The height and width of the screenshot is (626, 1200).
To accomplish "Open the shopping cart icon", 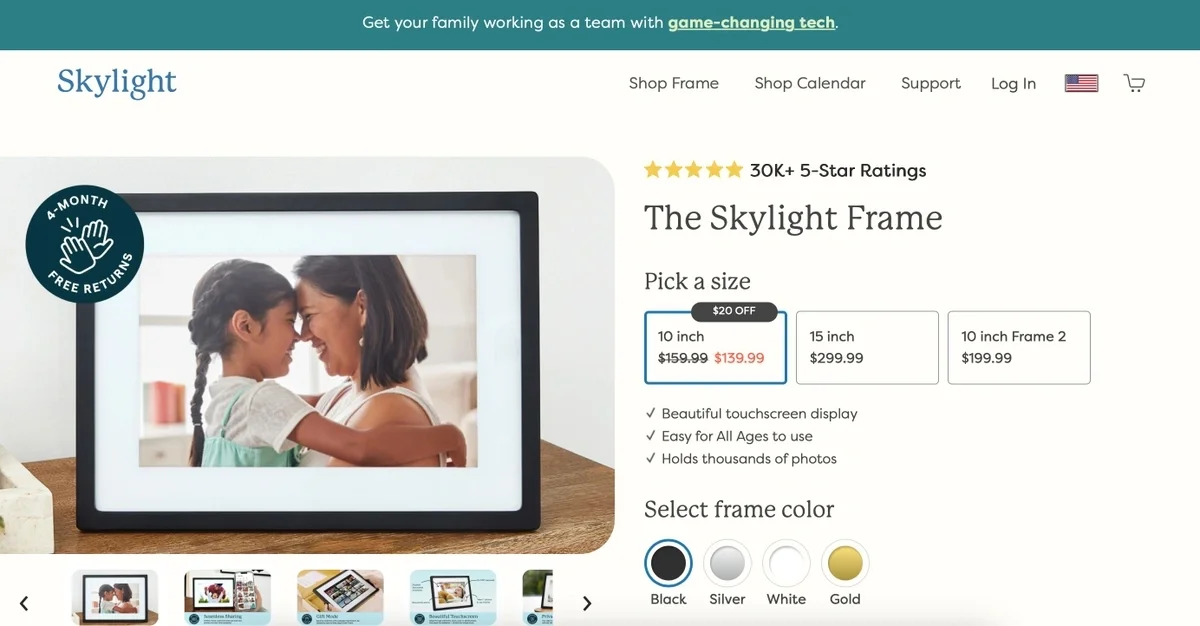I will point(1134,83).
